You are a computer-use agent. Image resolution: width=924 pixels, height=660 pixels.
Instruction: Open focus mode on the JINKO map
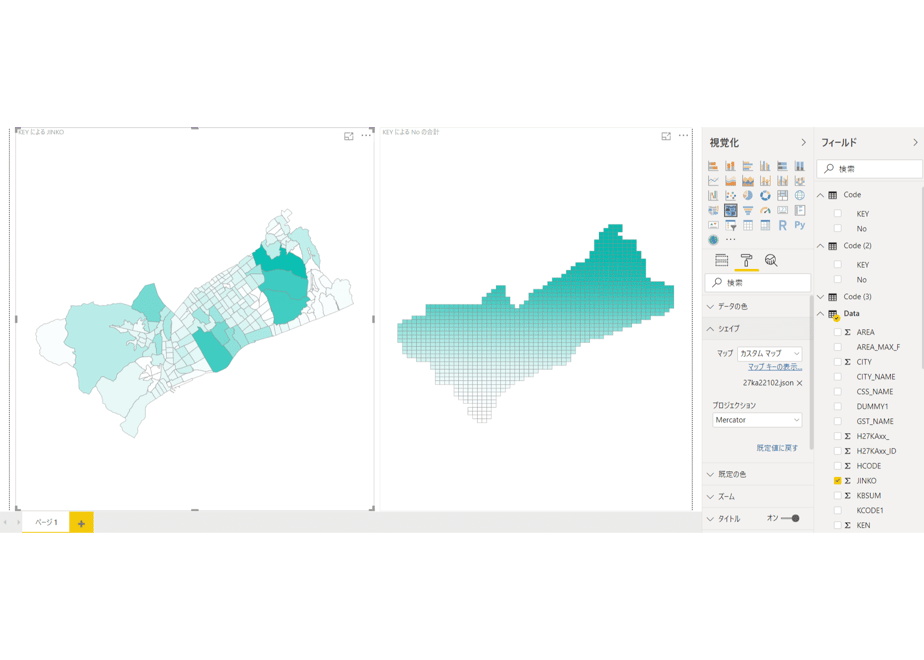tap(349, 136)
